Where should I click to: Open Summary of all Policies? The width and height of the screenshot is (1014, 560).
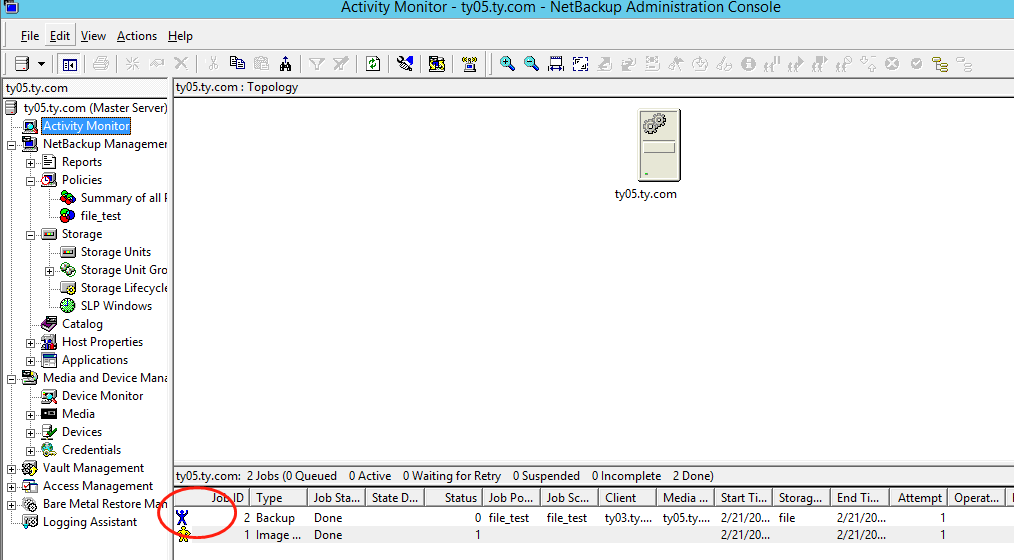coord(124,198)
